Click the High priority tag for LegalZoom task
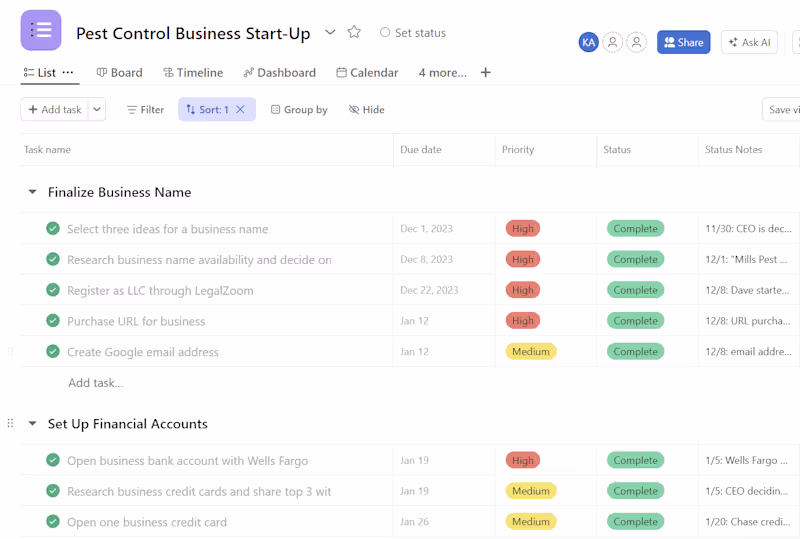 click(x=523, y=290)
